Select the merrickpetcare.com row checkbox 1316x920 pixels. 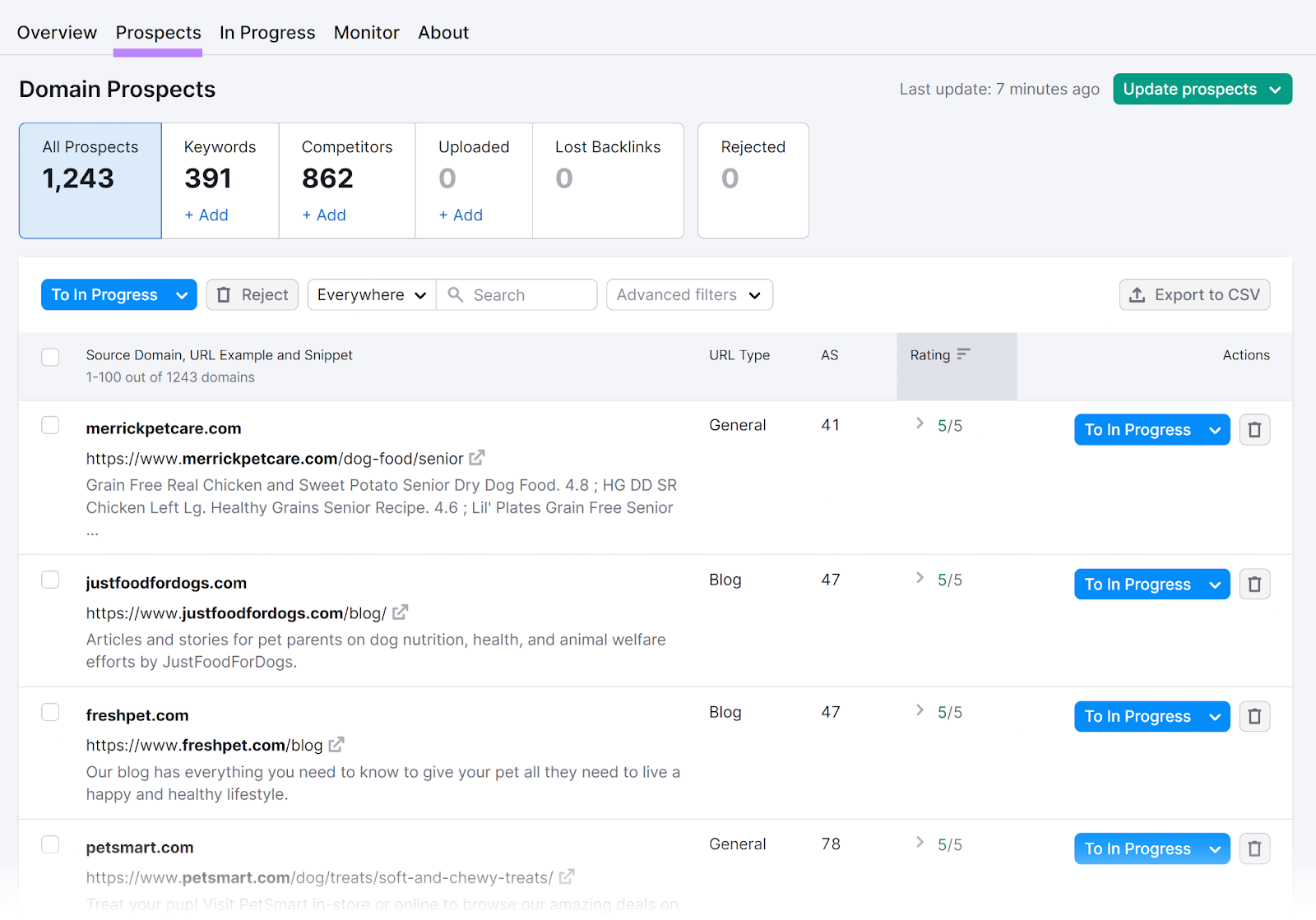(50, 425)
